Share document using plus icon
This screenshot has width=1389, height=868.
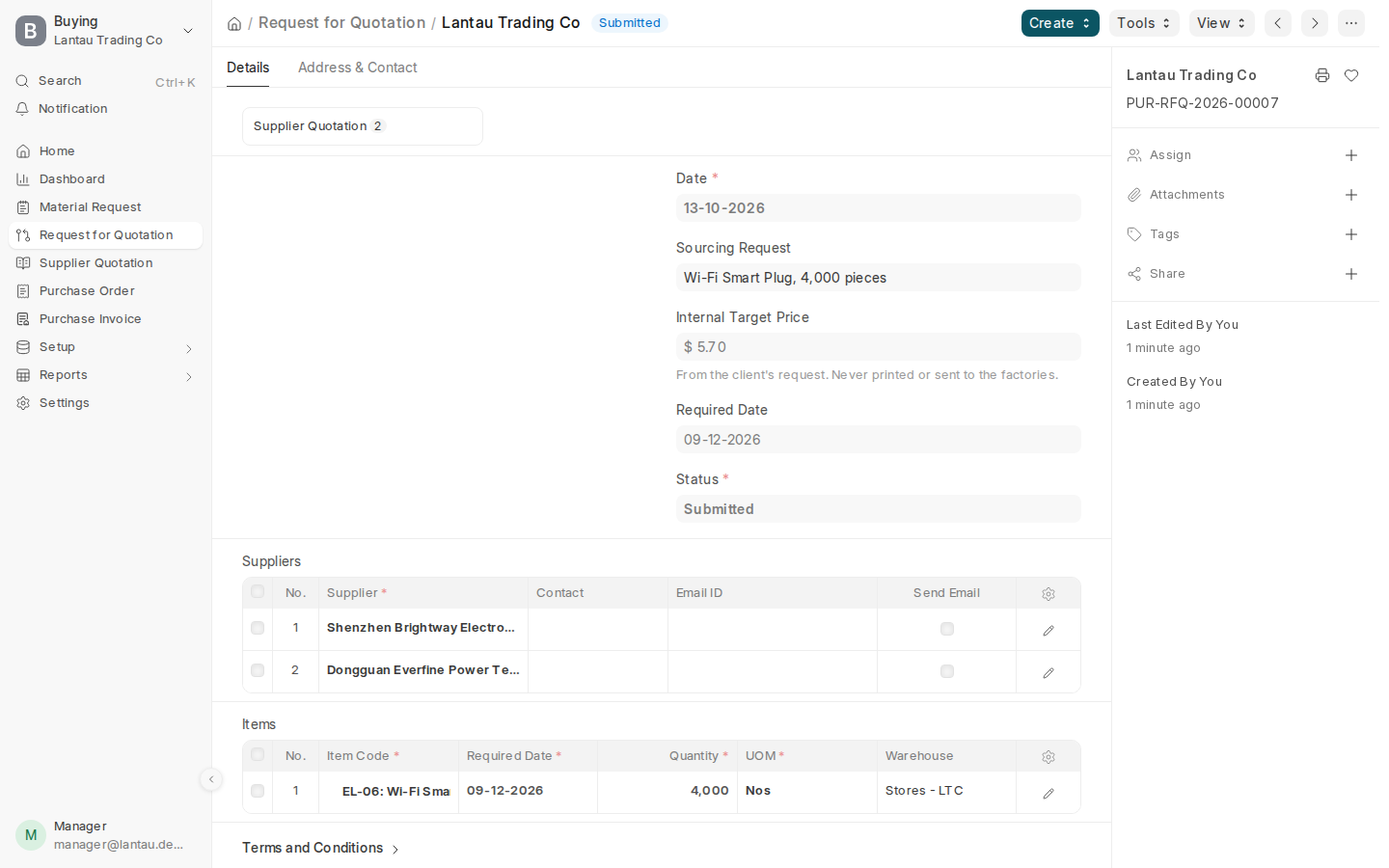(x=1351, y=274)
